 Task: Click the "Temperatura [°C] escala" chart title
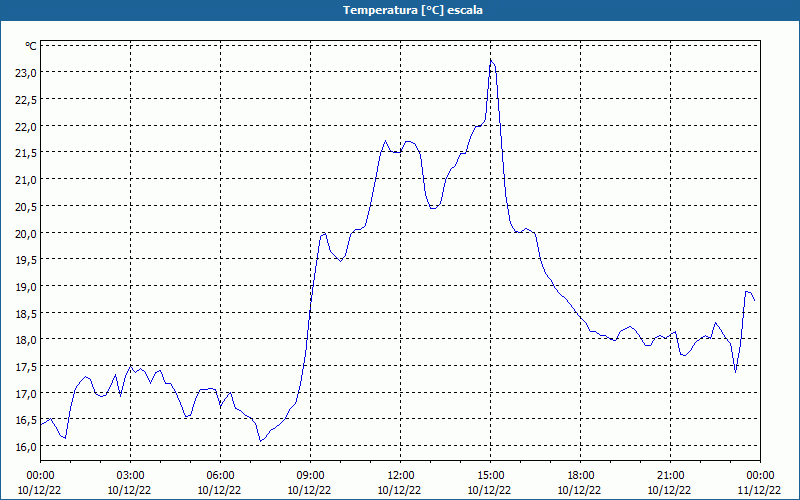coord(413,10)
